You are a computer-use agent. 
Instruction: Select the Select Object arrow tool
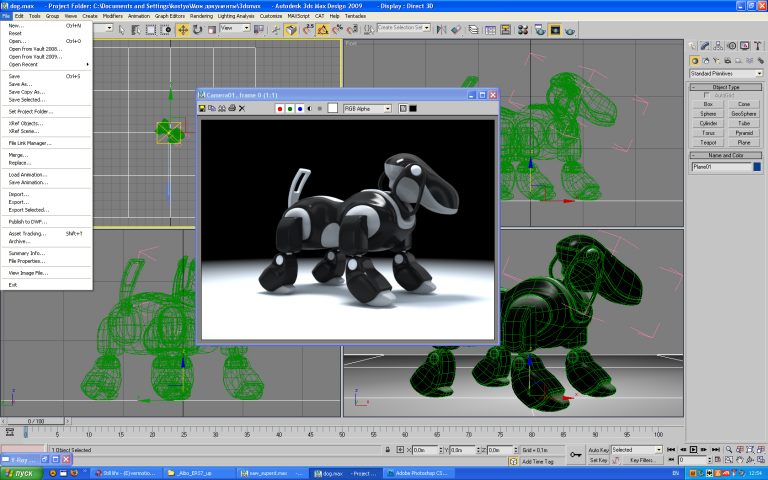(121, 30)
